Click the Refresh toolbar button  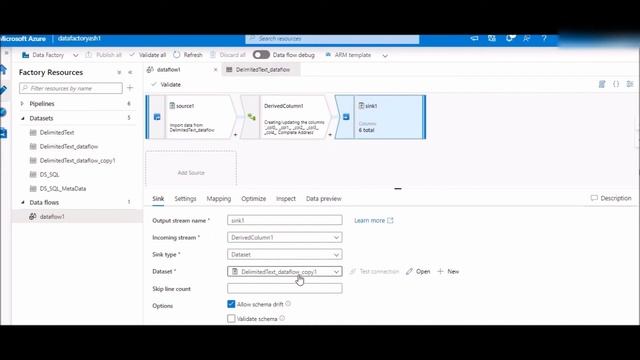(x=188, y=55)
